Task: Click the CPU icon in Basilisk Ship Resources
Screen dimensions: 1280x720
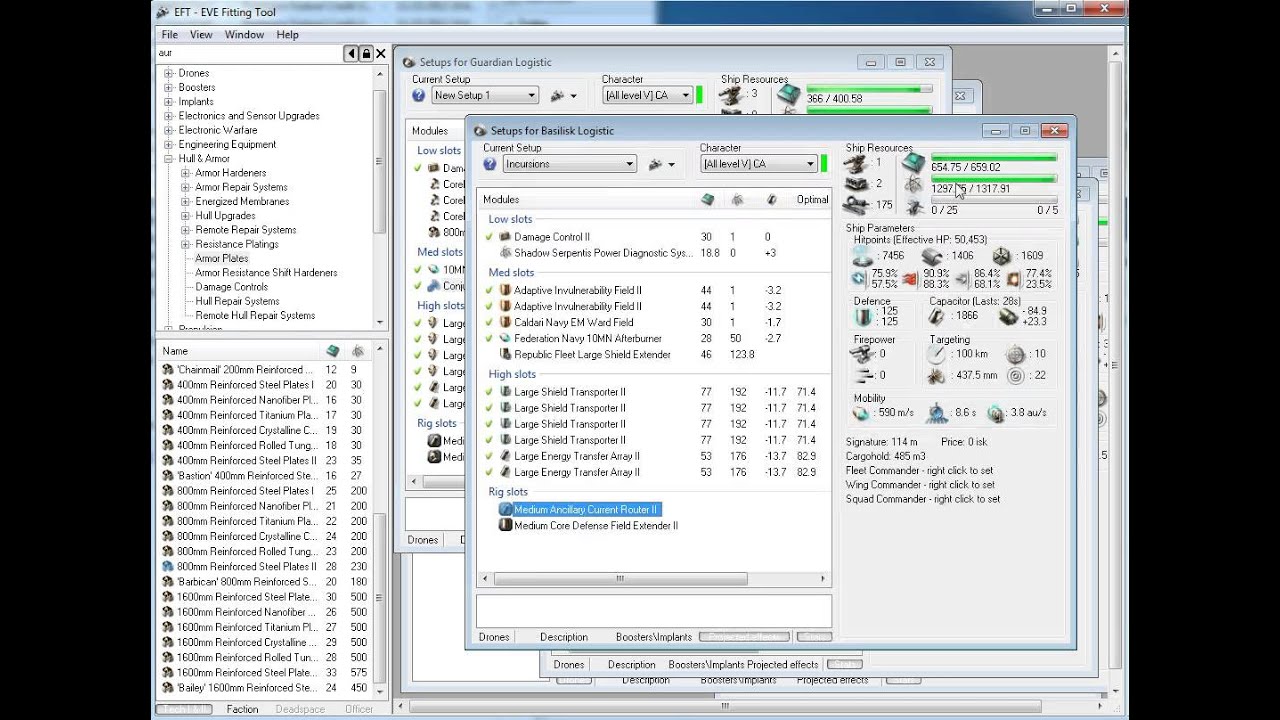Action: point(913,163)
